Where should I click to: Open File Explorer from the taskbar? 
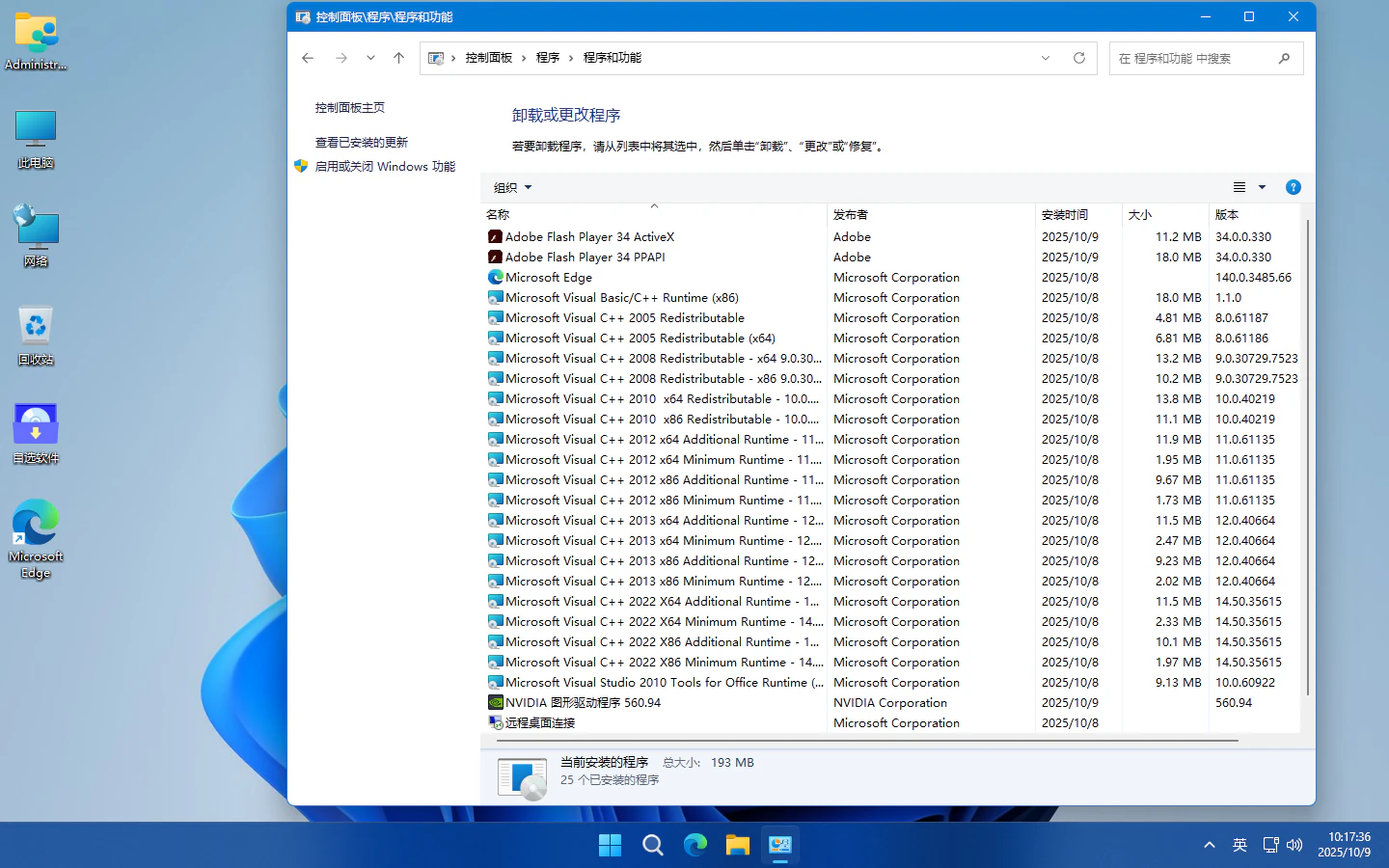click(737, 846)
